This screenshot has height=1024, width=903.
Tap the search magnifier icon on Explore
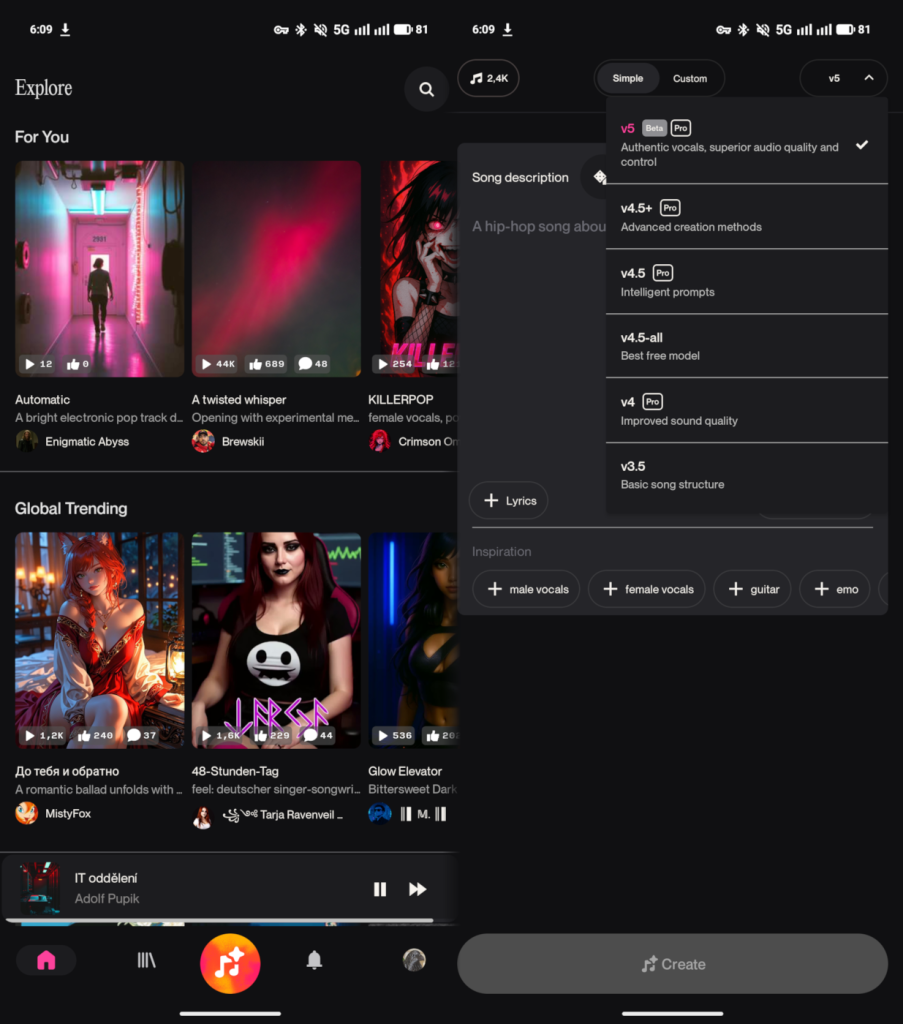(x=426, y=90)
